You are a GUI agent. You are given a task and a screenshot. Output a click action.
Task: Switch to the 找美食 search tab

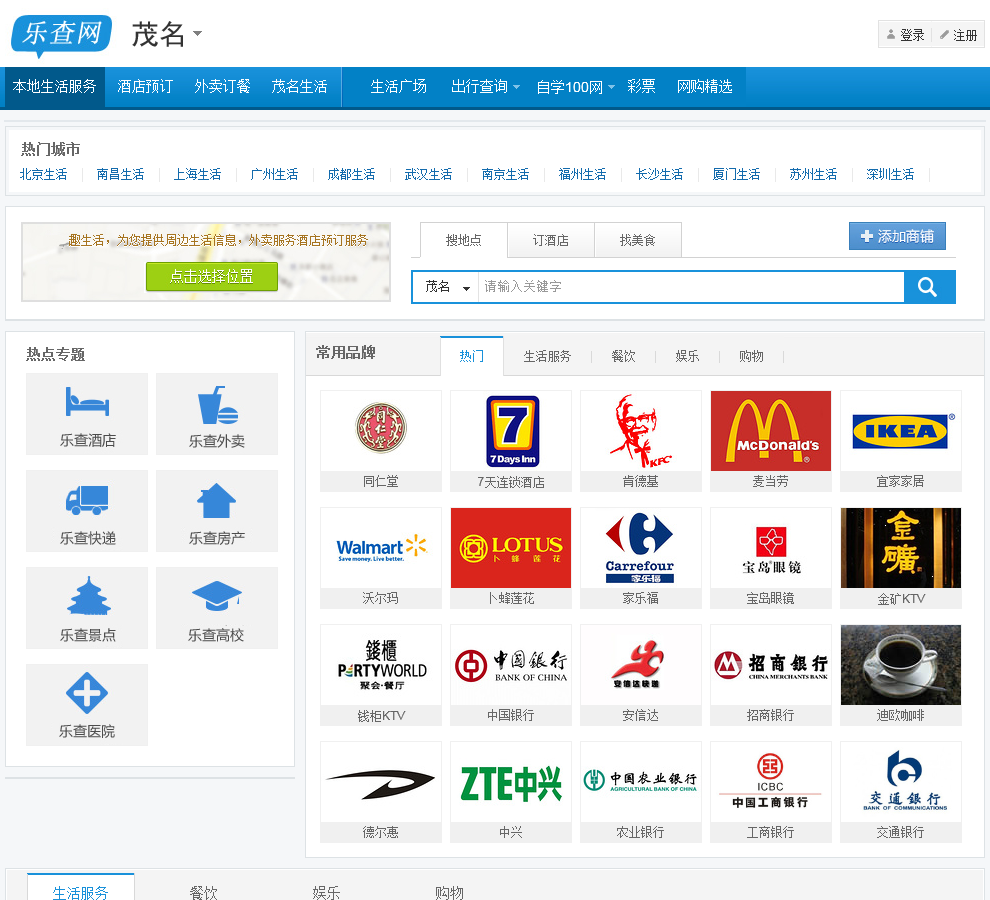point(638,240)
